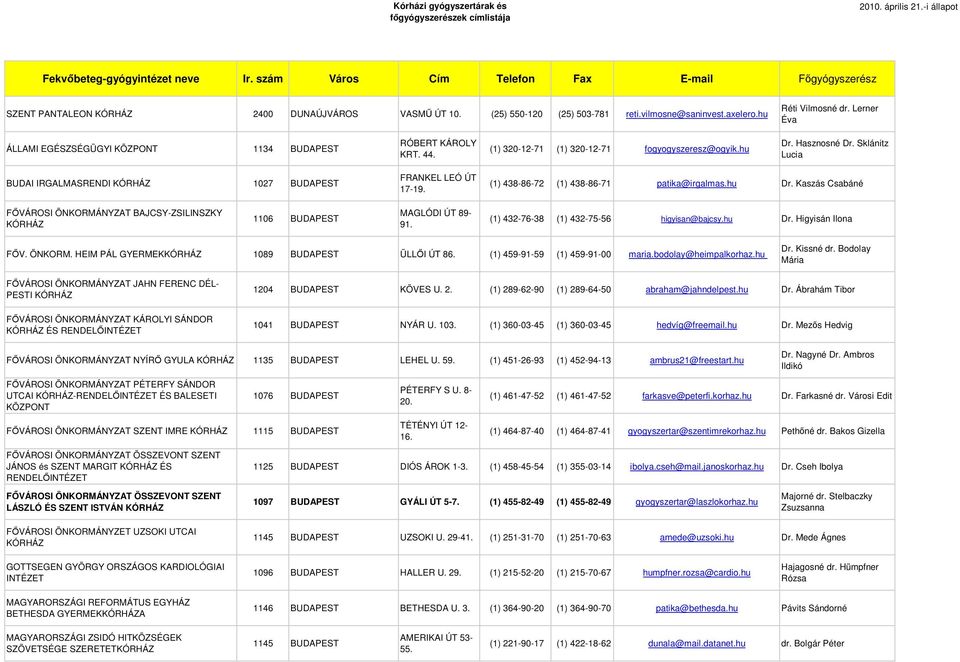
Task: Click the name 'Pethőné dr. Bakos Gizella'
Action: click(833, 431)
